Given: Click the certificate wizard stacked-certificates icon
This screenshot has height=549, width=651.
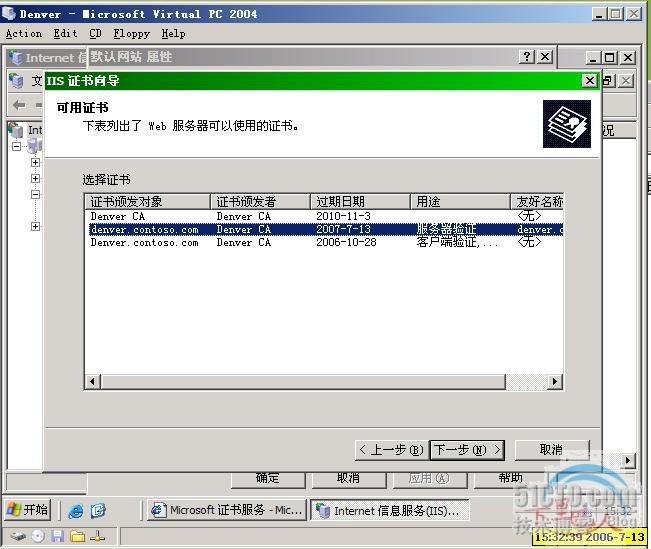Looking at the screenshot, I should (x=567, y=124).
